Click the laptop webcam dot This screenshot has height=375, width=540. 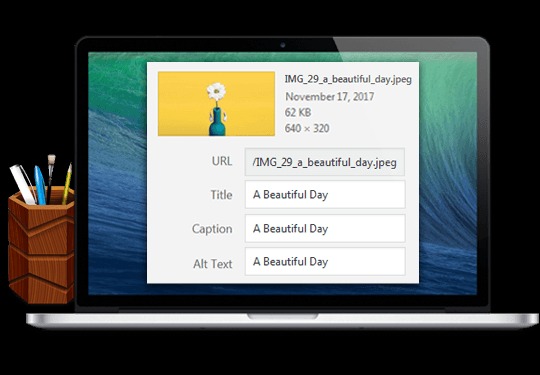[x=282, y=45]
